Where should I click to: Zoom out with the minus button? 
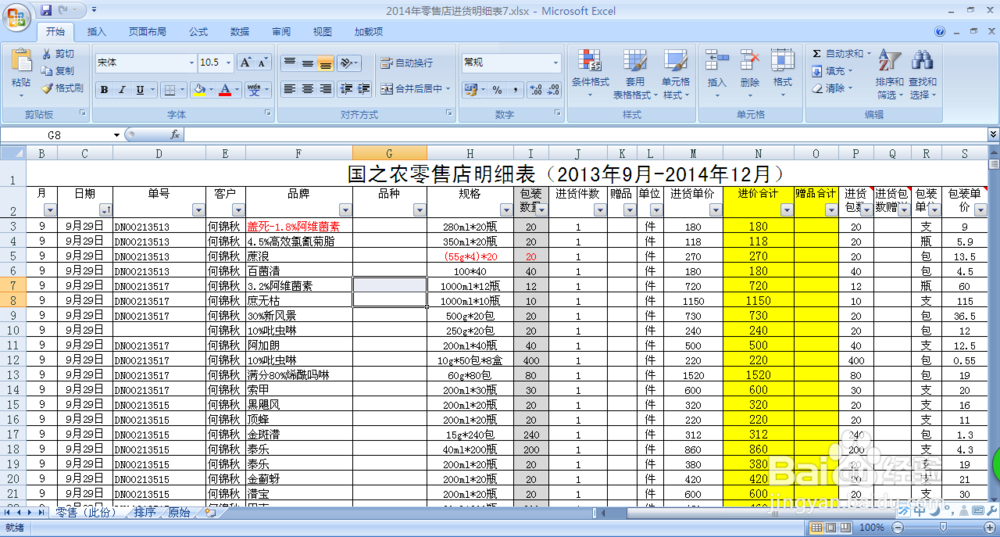tap(898, 527)
